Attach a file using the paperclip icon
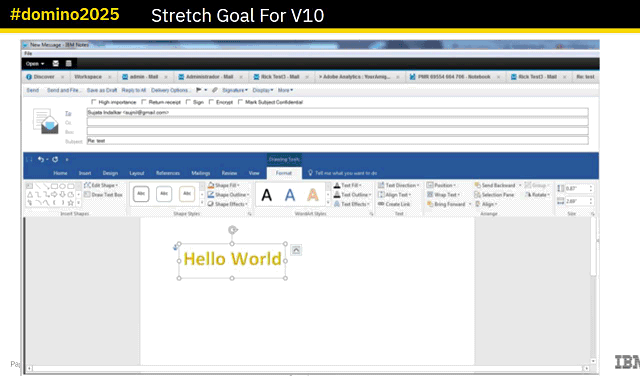 point(215,90)
